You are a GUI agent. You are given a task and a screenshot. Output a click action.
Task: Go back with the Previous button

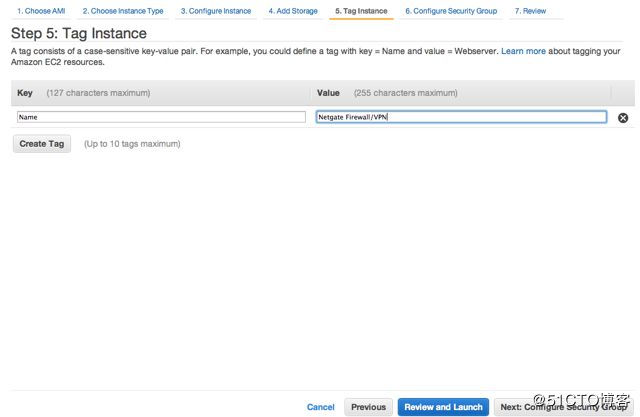[368, 407]
